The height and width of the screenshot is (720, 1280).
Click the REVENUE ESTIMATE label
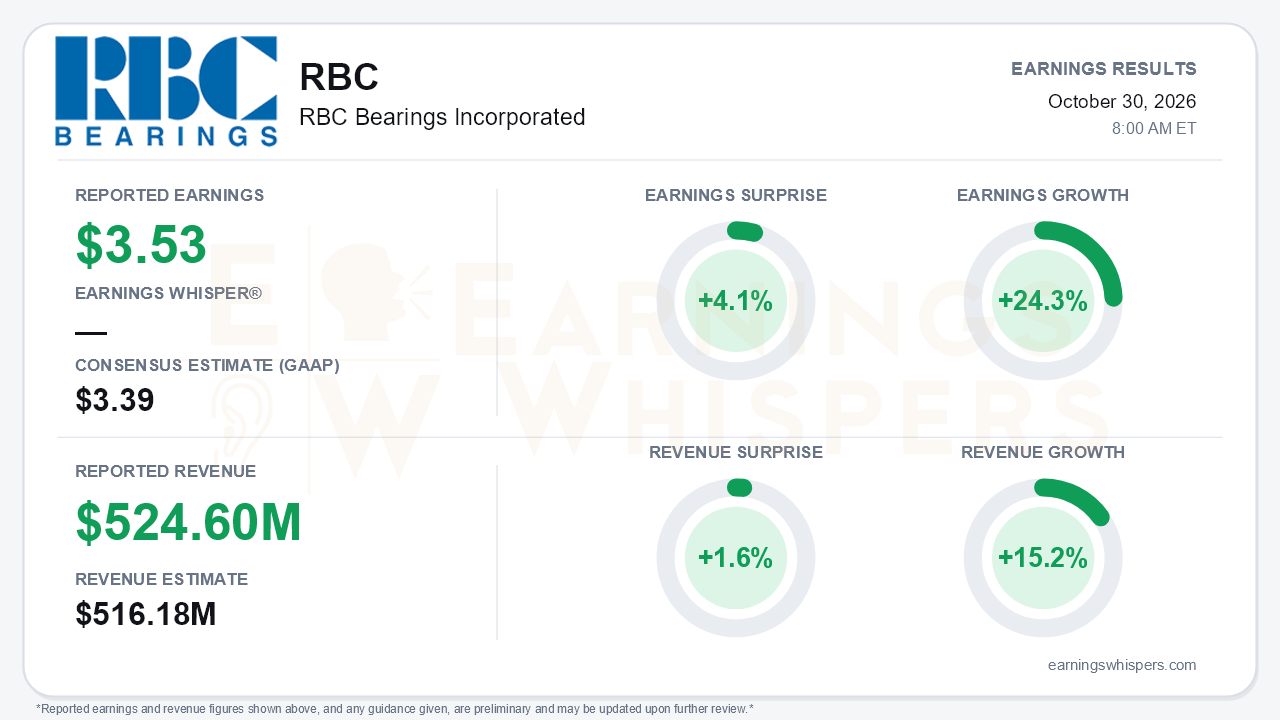click(x=162, y=579)
